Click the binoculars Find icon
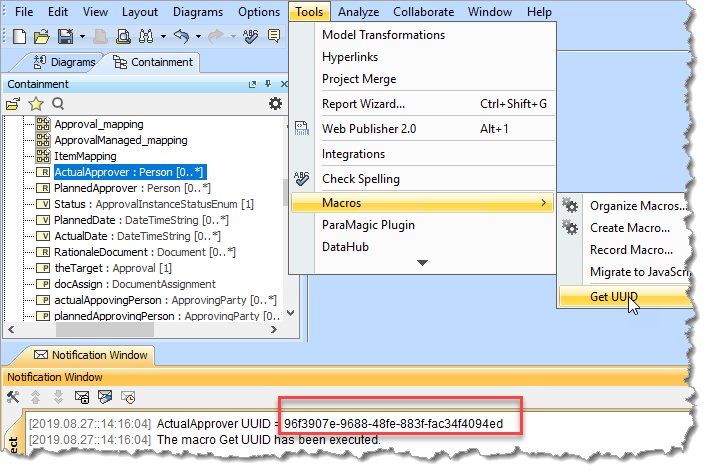Viewport: 710px width, 473px height. click(x=145, y=37)
